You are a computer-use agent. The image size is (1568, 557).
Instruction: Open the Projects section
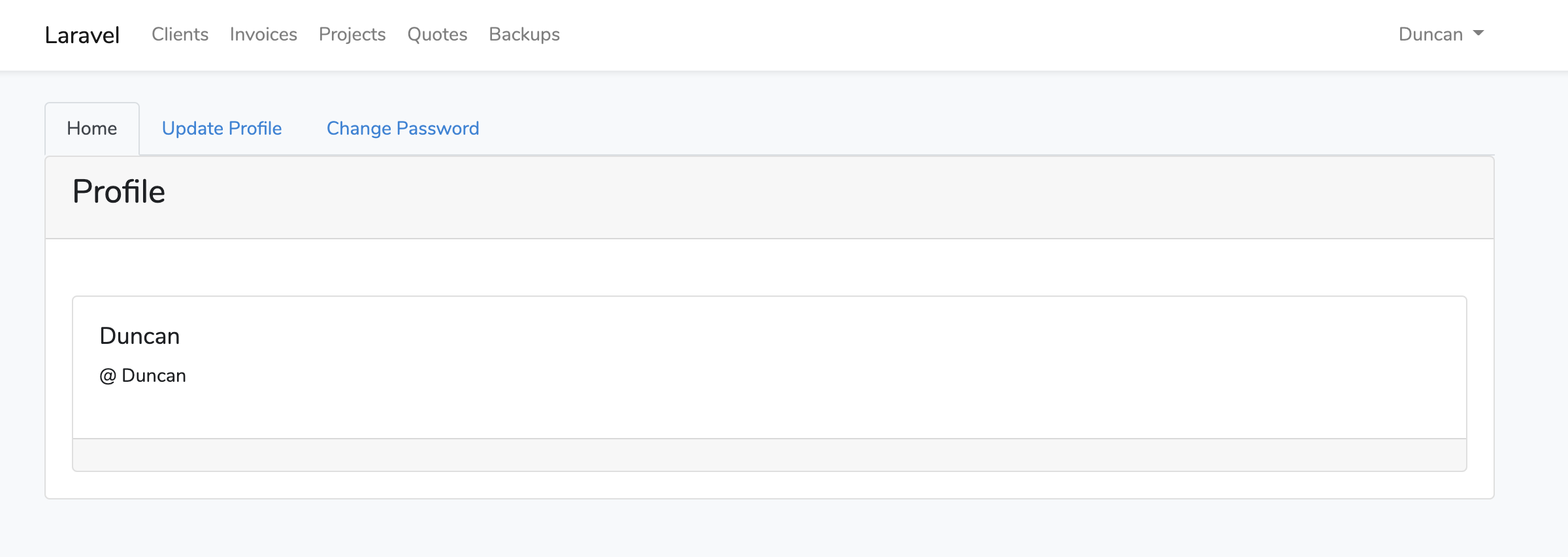352,35
